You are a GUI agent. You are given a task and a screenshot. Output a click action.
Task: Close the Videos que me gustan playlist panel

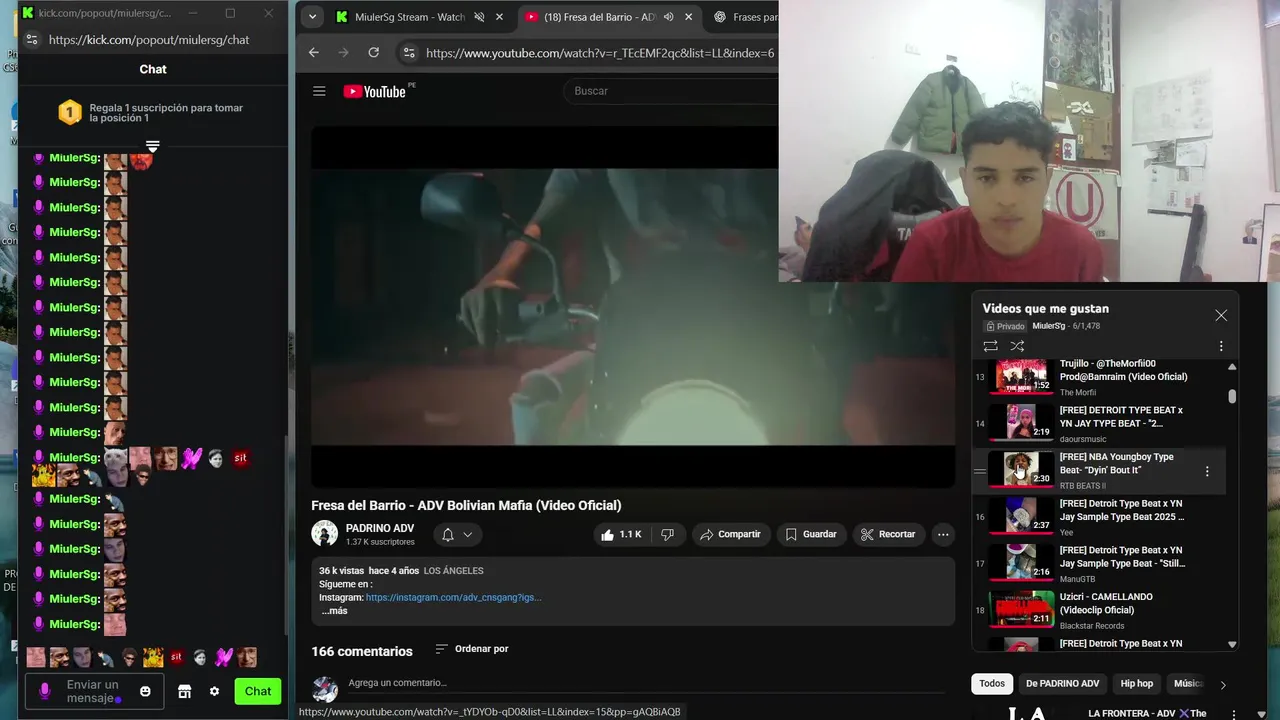(1221, 315)
